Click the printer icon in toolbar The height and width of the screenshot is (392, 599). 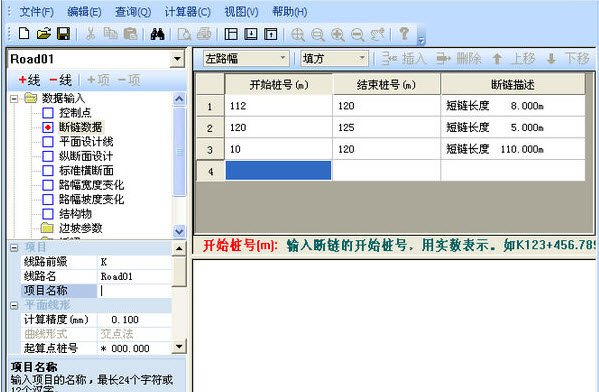point(204,34)
